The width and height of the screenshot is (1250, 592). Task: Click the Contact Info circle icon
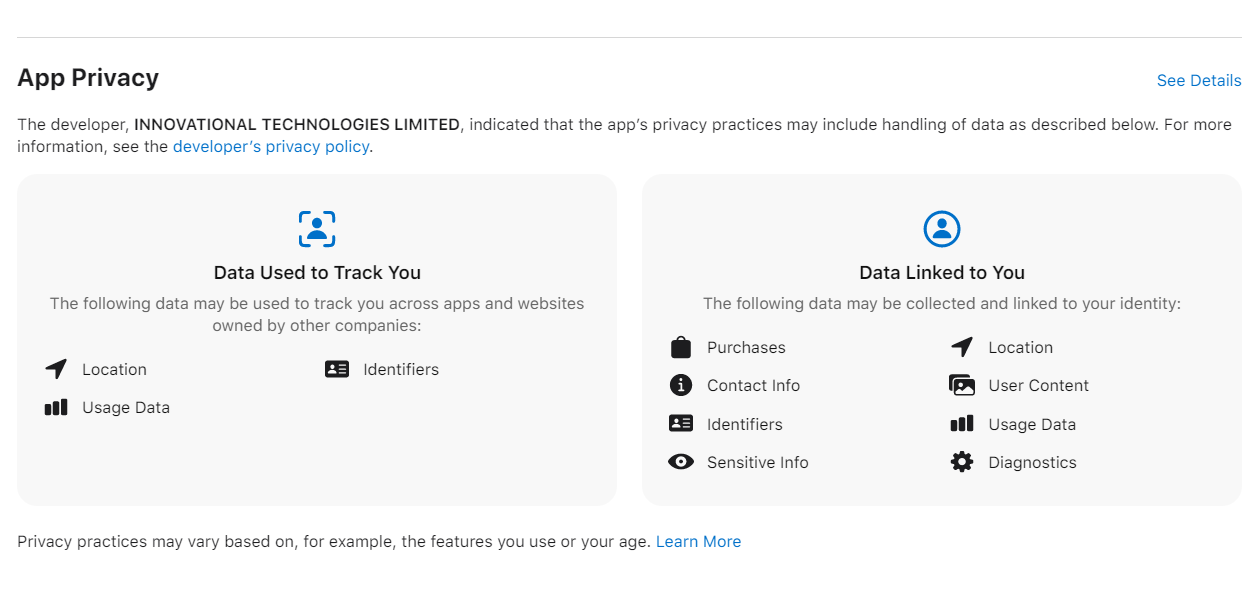point(681,385)
